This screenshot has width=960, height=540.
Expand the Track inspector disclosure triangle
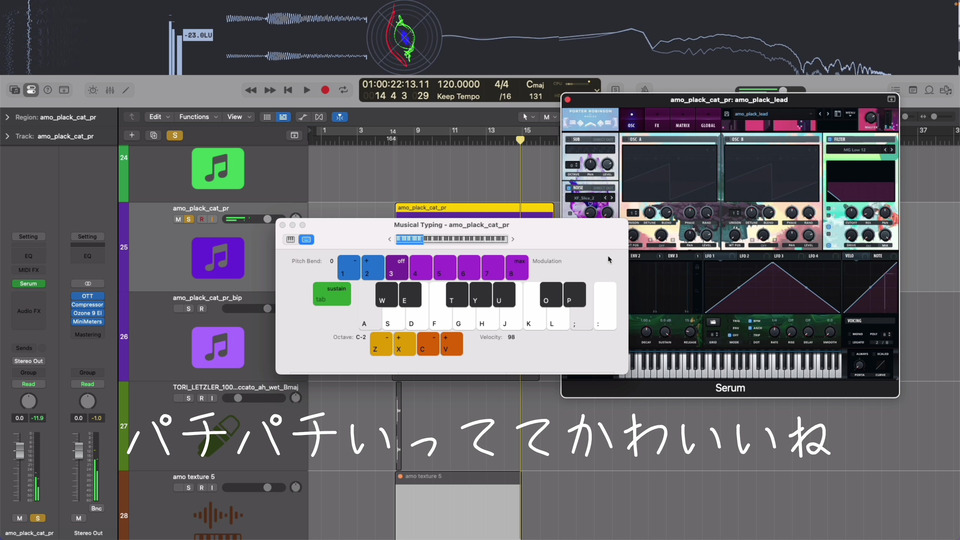[7, 136]
